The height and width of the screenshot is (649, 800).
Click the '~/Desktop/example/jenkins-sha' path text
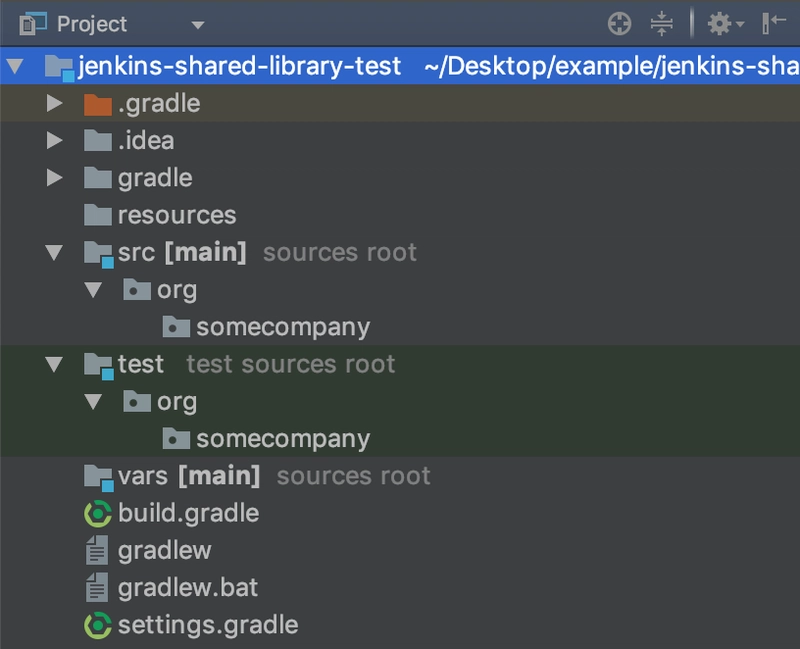612,66
